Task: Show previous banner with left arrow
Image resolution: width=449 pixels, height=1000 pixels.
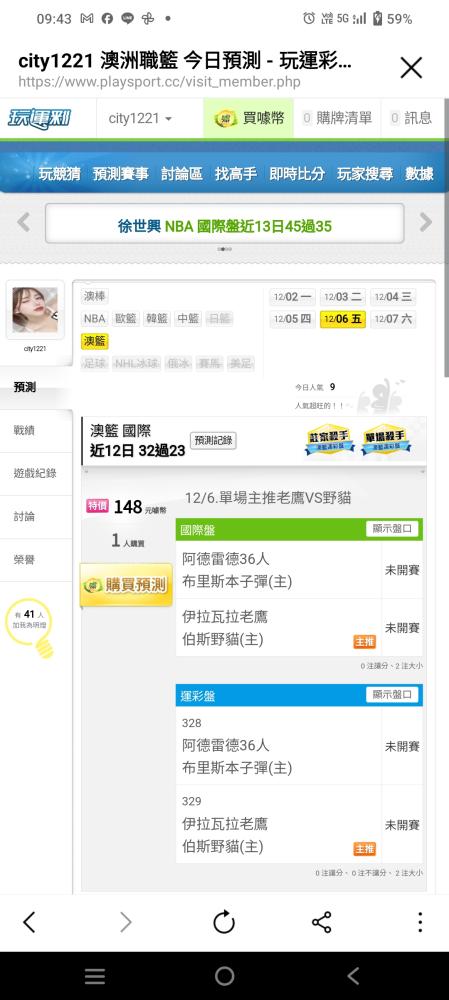Action: pos(24,223)
